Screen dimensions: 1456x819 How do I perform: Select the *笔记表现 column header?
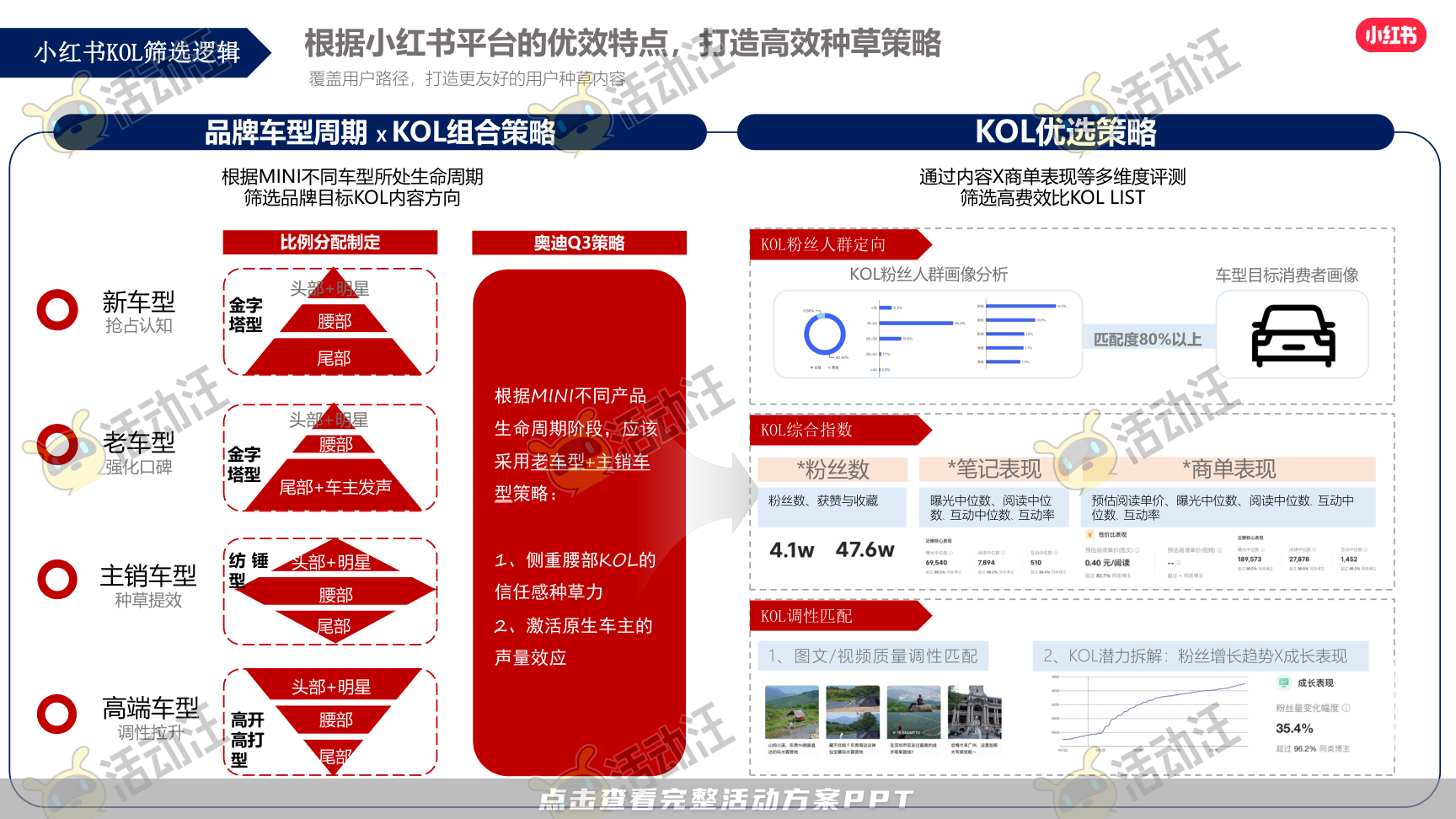click(x=994, y=469)
